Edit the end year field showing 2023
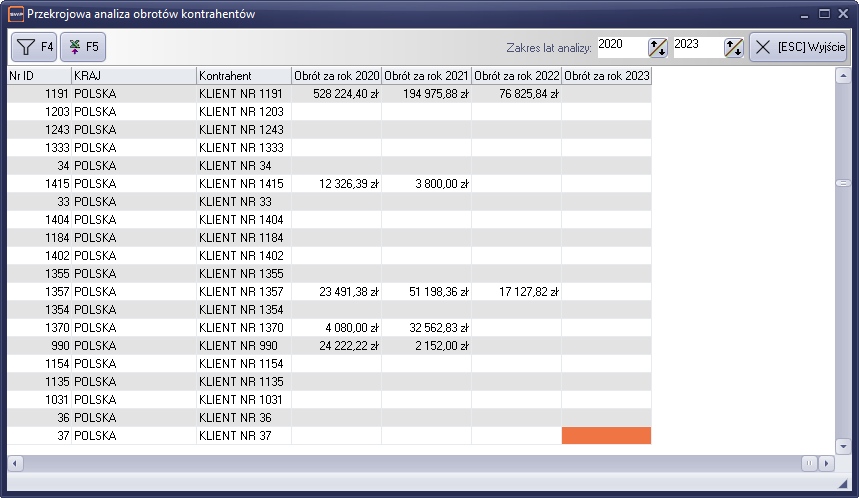This screenshot has height=498, width=859. coord(696,45)
